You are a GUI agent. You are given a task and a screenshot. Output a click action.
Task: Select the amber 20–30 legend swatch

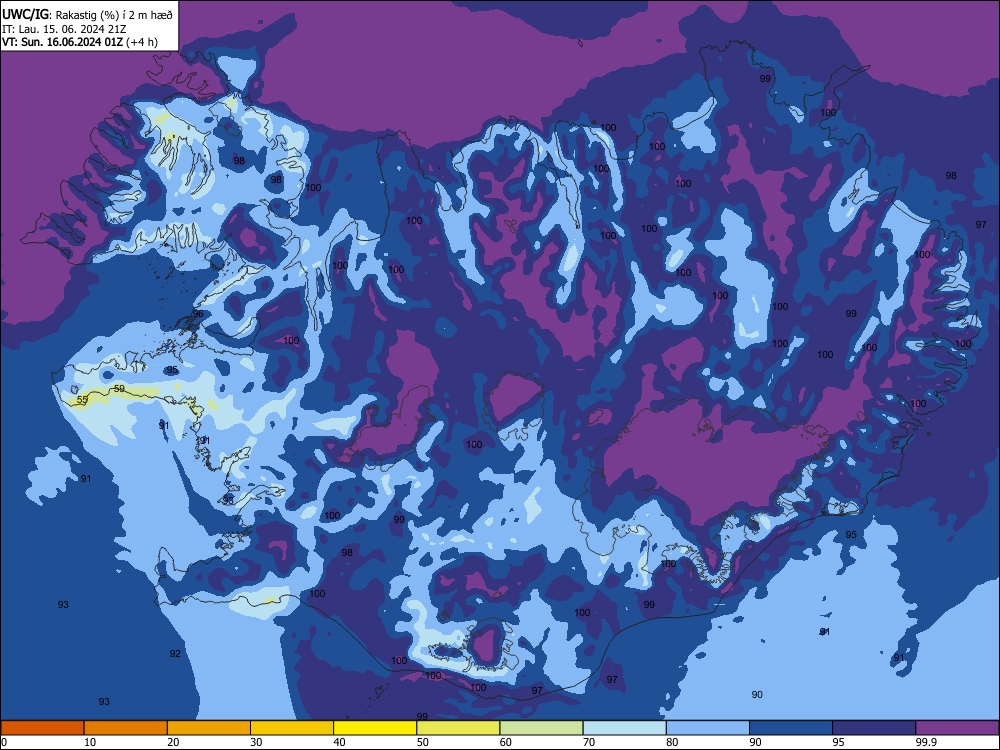pos(209,728)
